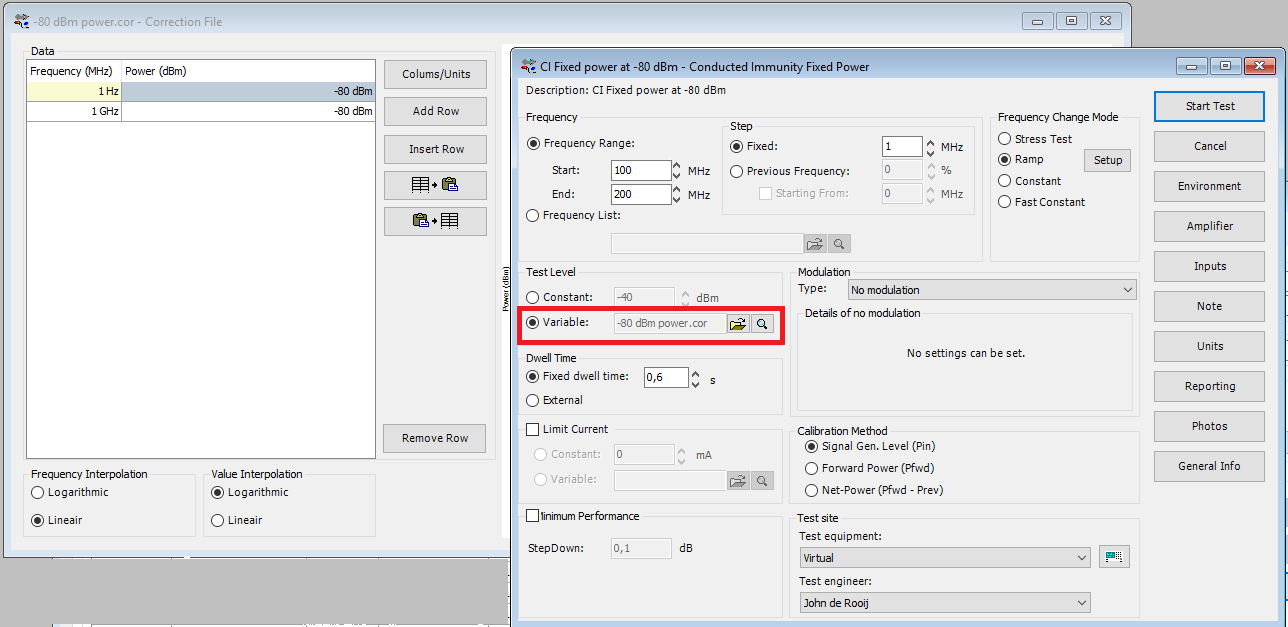Click Colums/Units button in Correction File
Screen dimensions: 1288x627
pyautogui.click(x=435, y=74)
